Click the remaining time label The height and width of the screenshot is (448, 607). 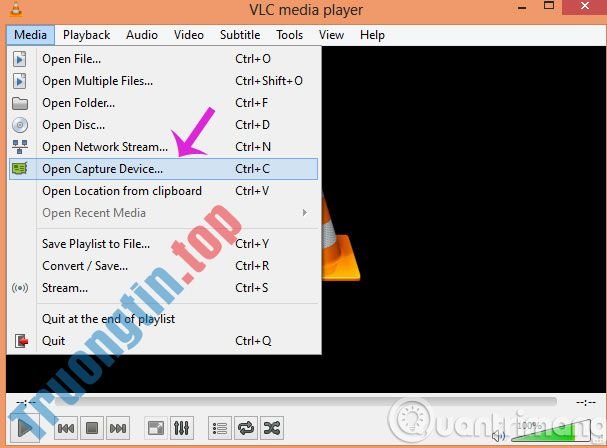(586, 403)
